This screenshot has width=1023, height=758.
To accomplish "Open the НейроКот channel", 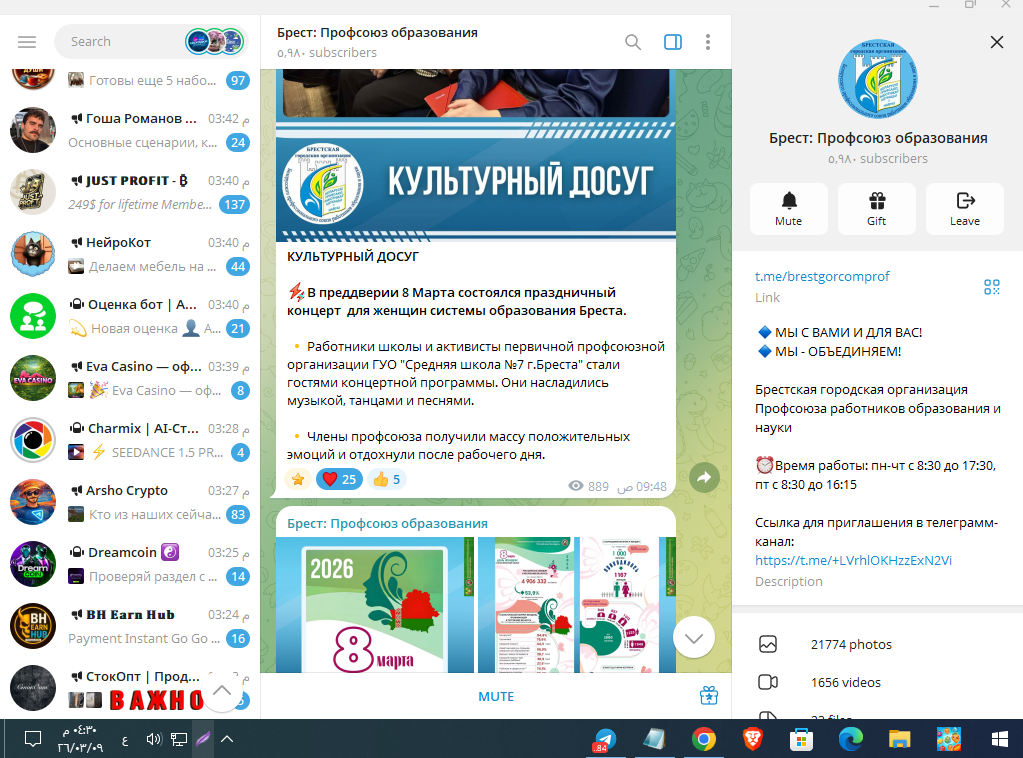I will (x=130, y=254).
